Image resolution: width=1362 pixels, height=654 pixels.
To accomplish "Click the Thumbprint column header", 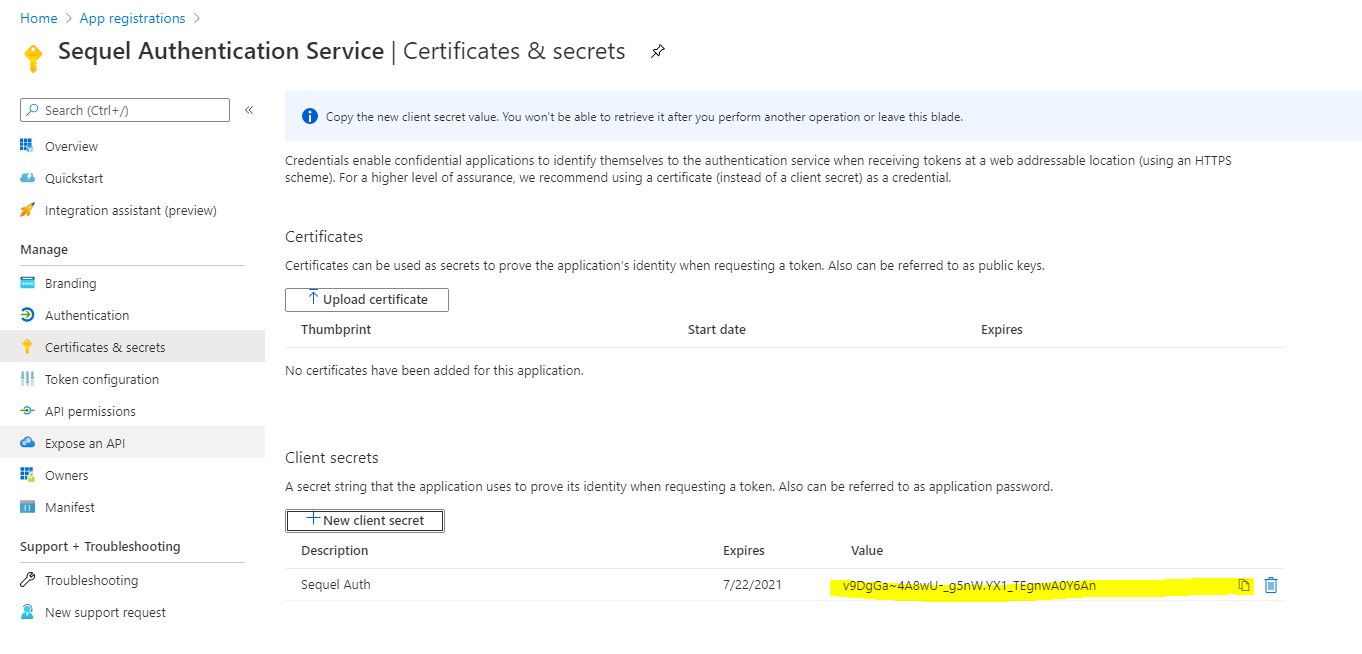I will [x=336, y=329].
